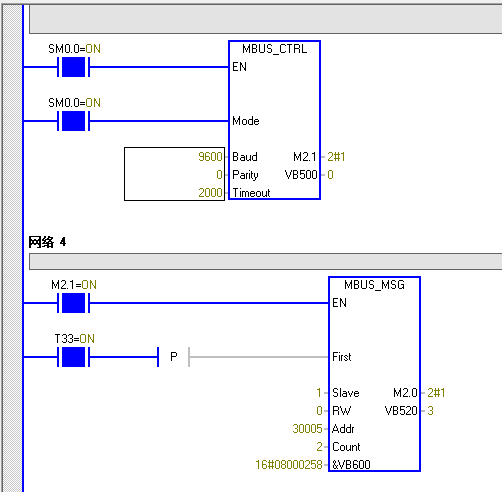
Task: Select the RW value 0
Action: pyautogui.click(x=319, y=411)
